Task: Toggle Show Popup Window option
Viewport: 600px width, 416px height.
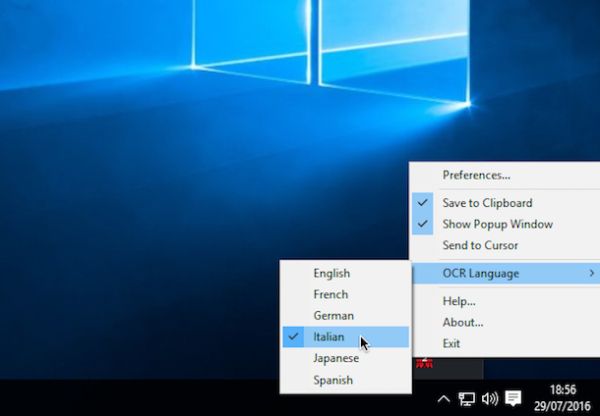Action: (x=506, y=224)
